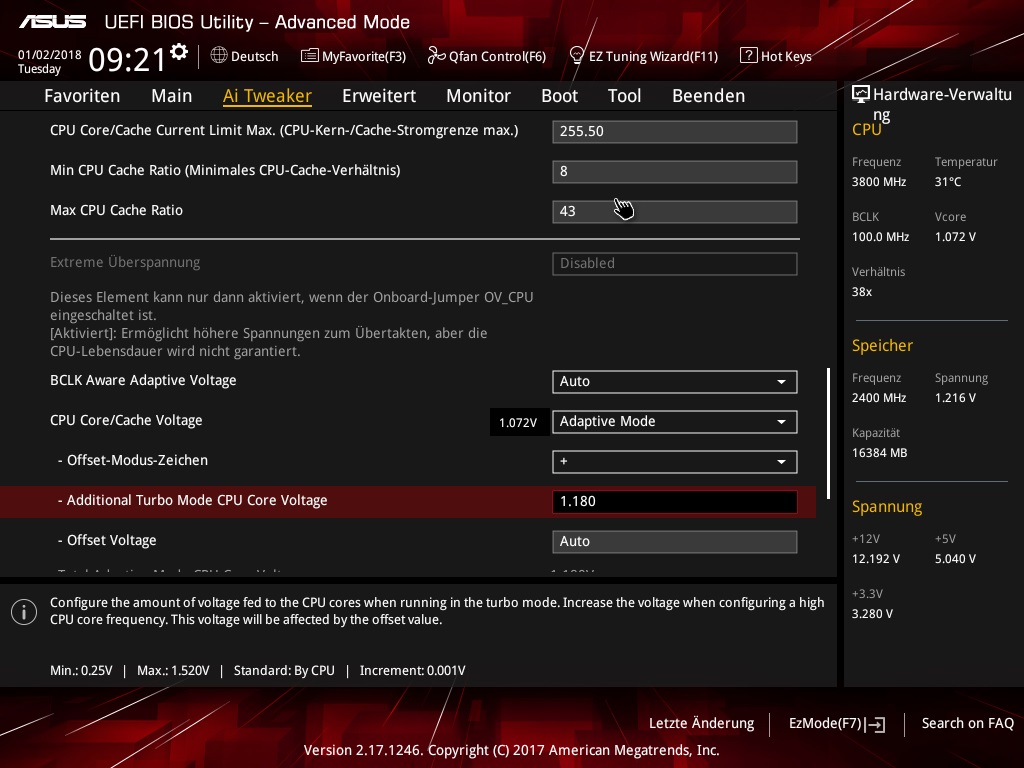Click the globe language icon
Screen dimensions: 1024x768
[x=219, y=56]
